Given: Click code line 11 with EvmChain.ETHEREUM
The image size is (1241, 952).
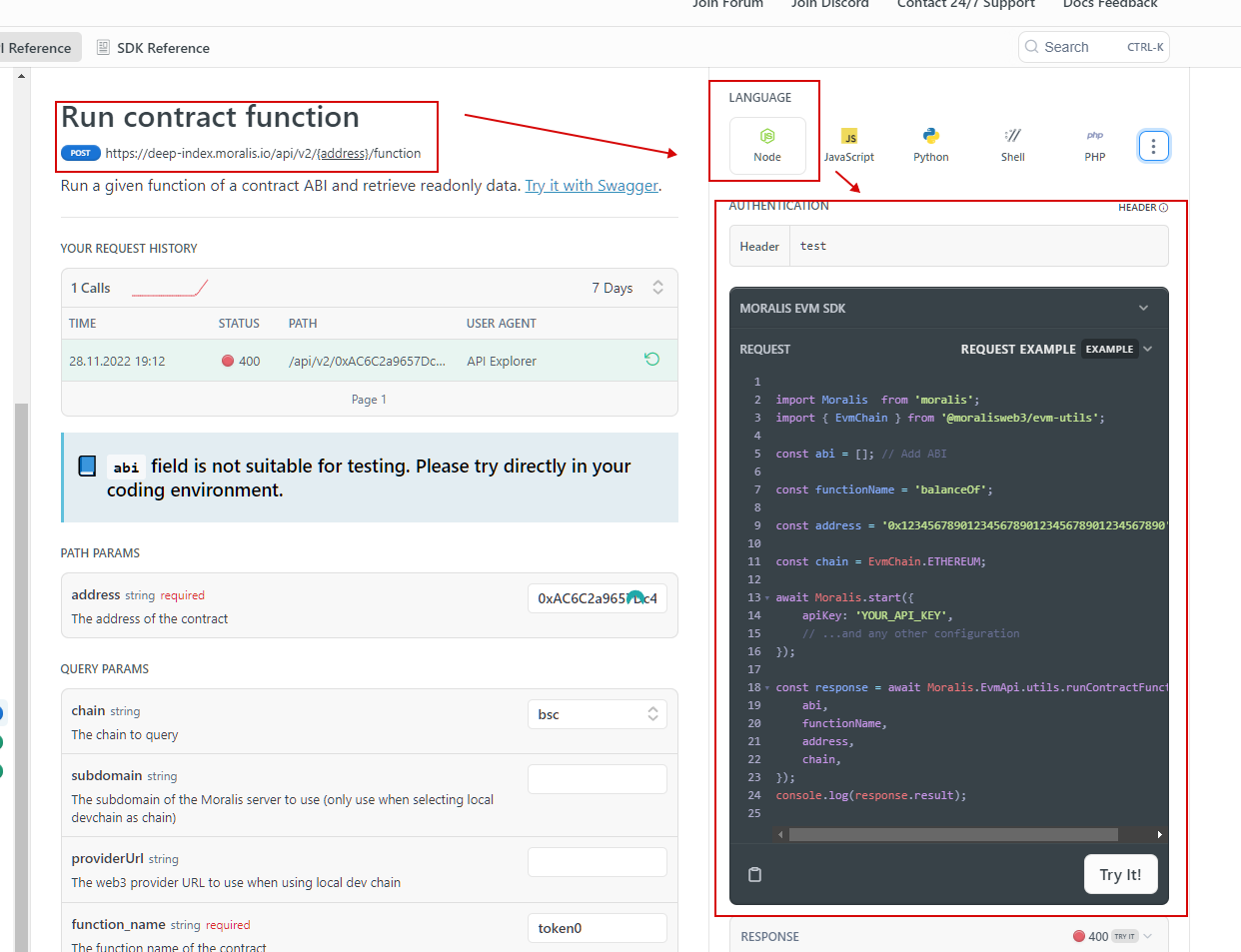Looking at the screenshot, I should coord(880,561).
